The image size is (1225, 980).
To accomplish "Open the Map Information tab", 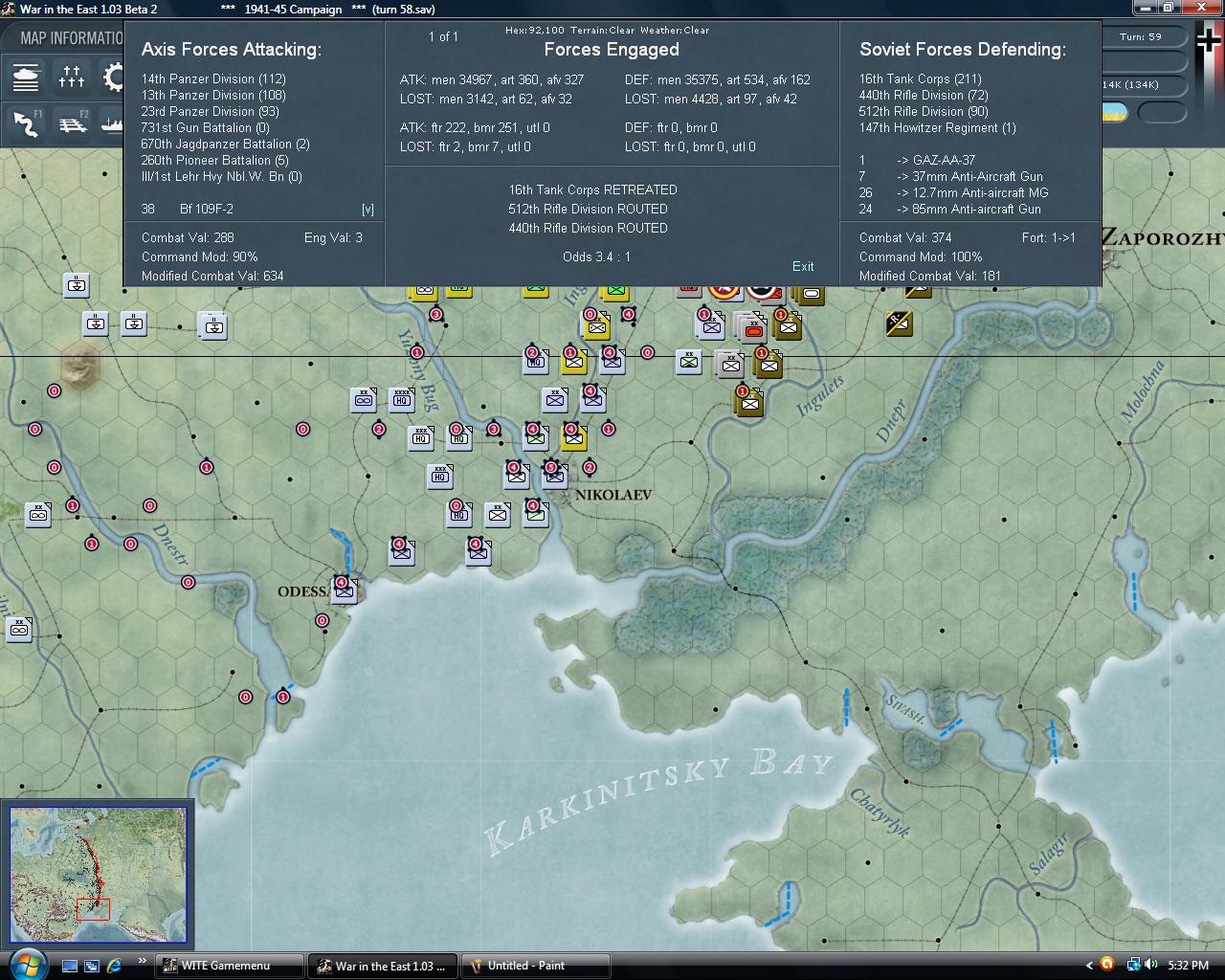I will 72,37.
